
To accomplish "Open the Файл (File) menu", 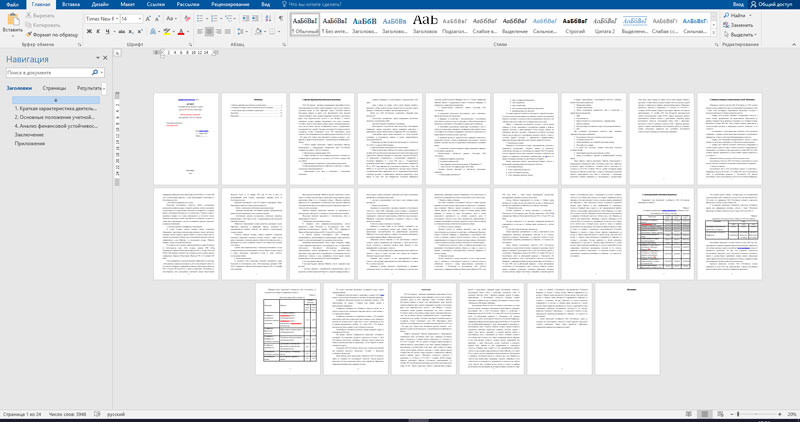I will (13, 4).
